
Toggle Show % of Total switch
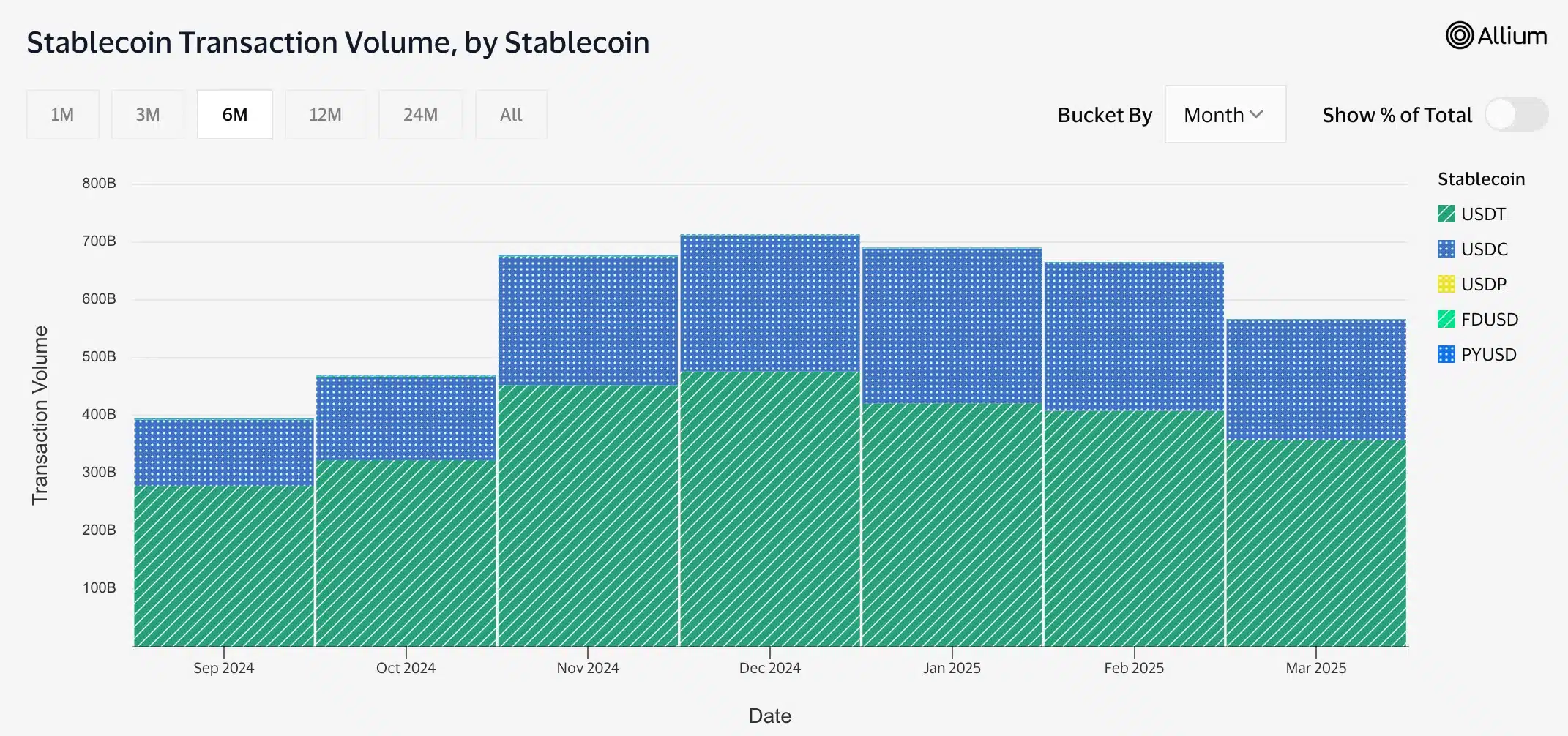point(1516,115)
